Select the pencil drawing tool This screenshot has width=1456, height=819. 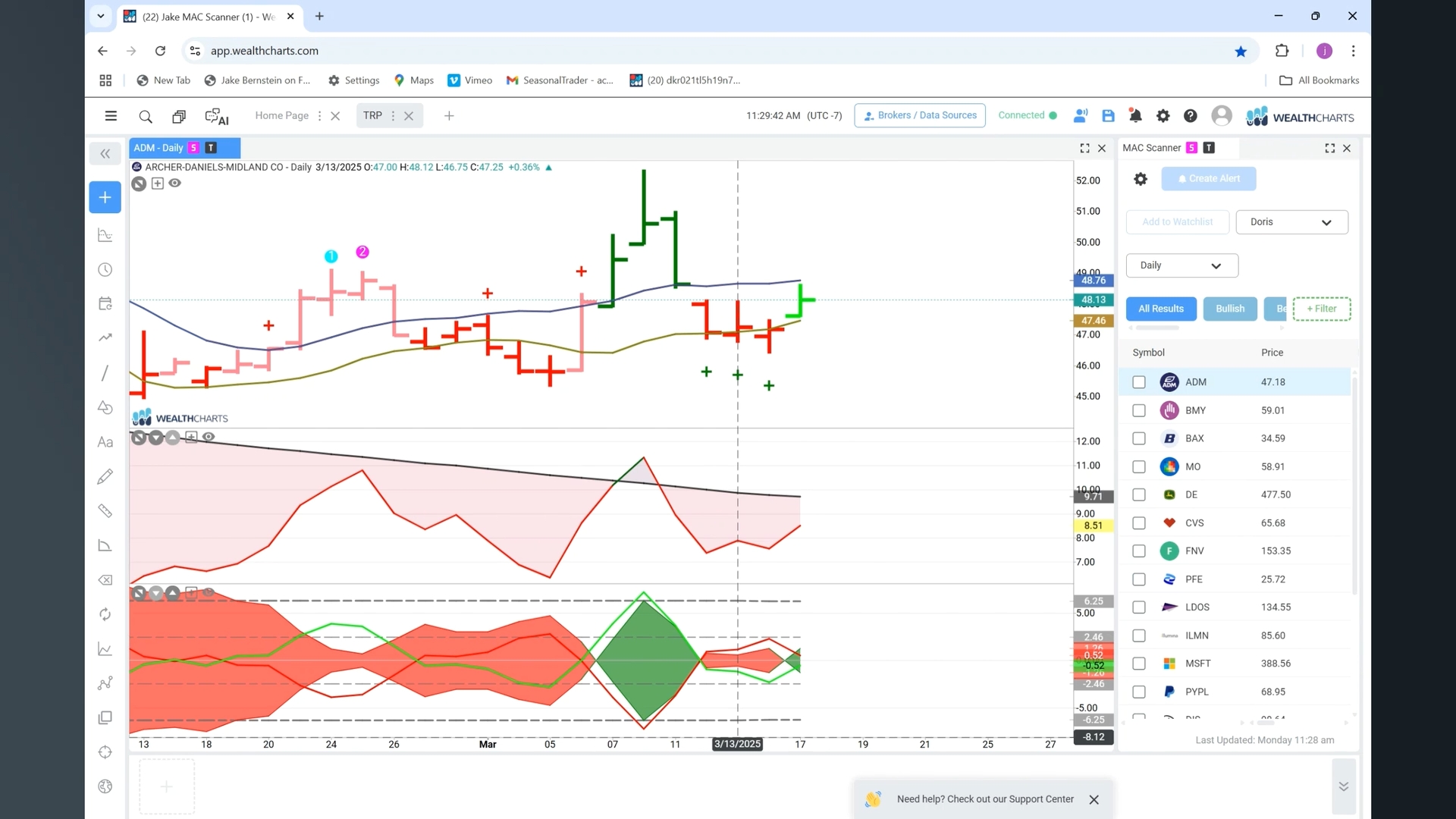click(105, 476)
